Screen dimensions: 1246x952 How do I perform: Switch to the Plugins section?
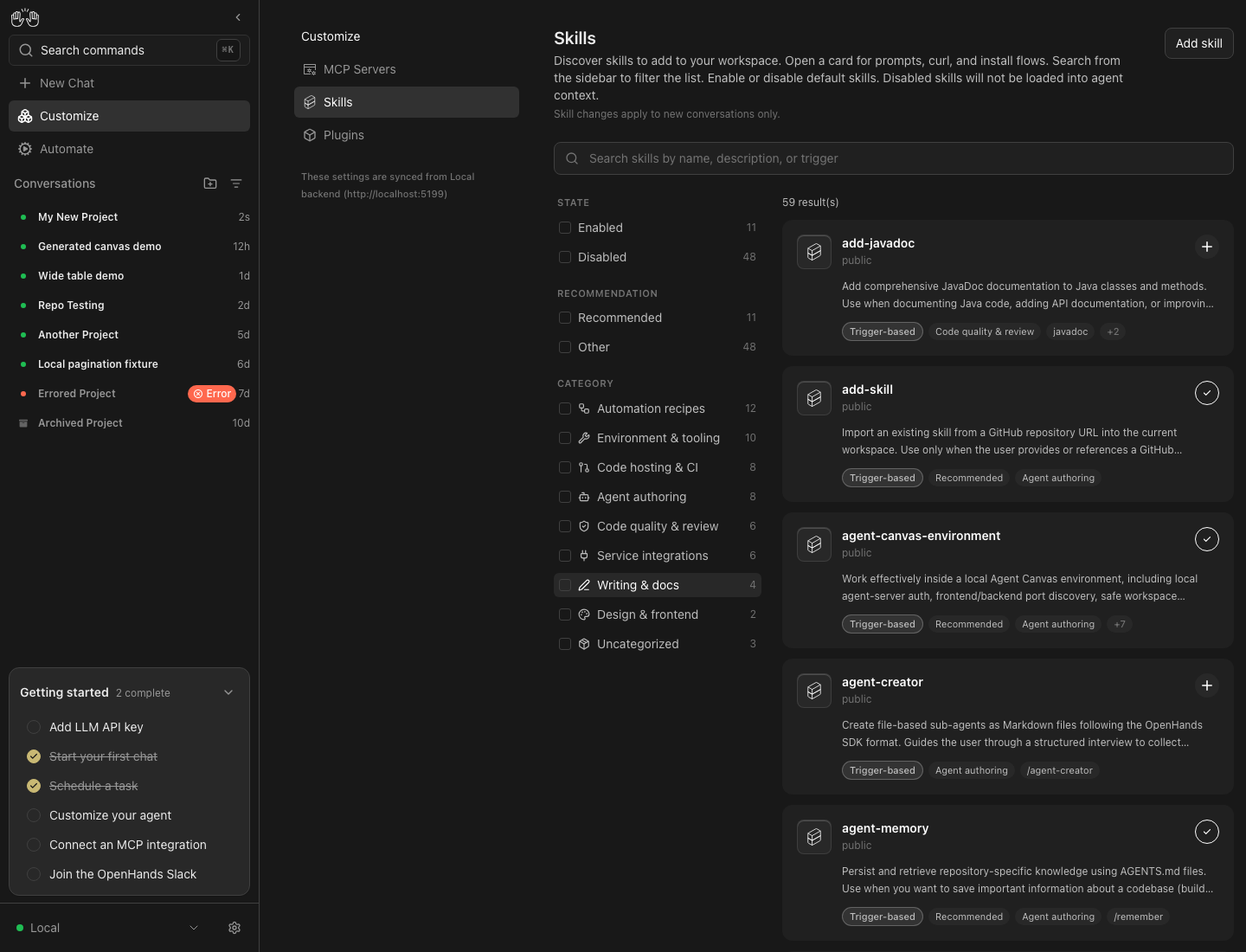pyautogui.click(x=407, y=135)
